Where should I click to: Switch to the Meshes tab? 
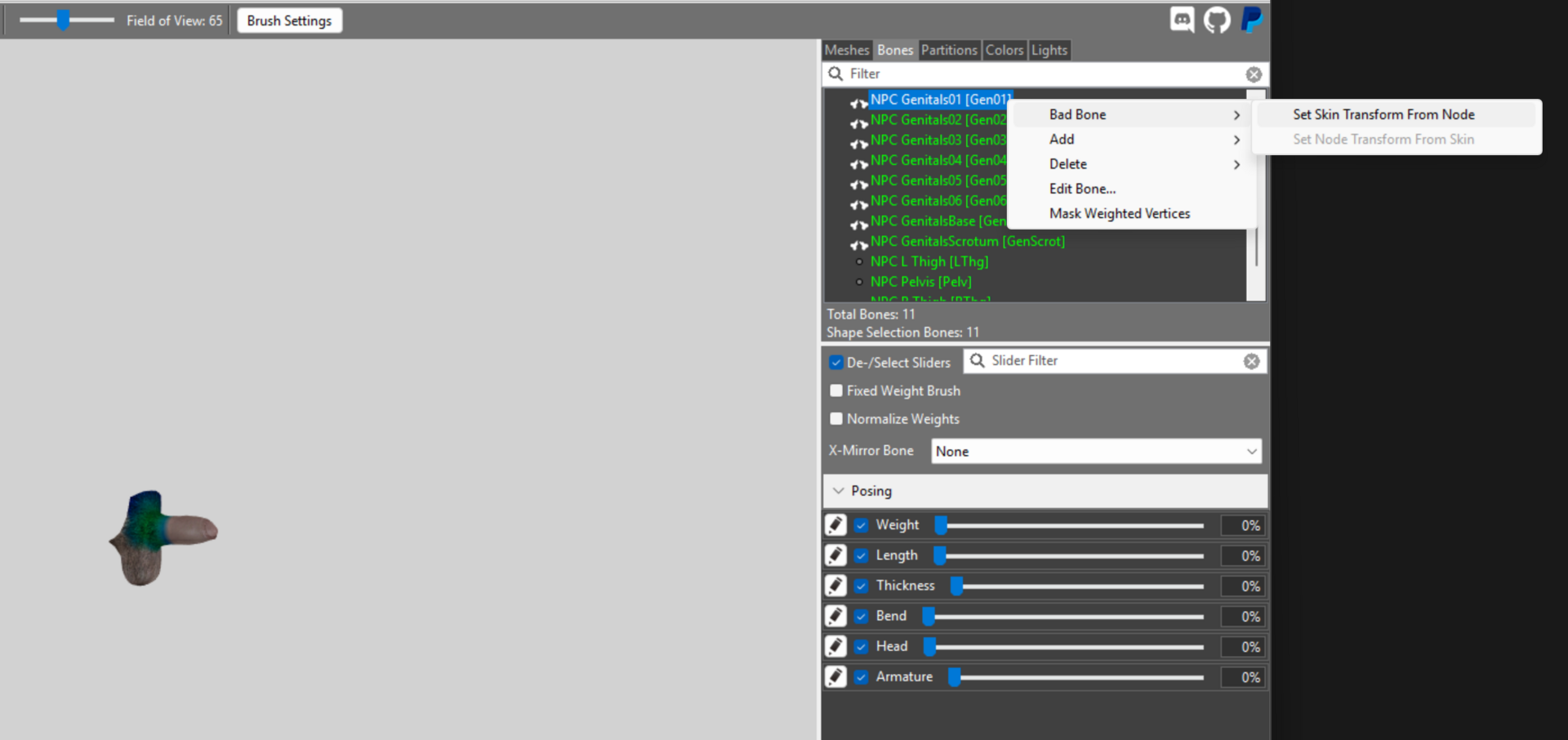coord(847,50)
